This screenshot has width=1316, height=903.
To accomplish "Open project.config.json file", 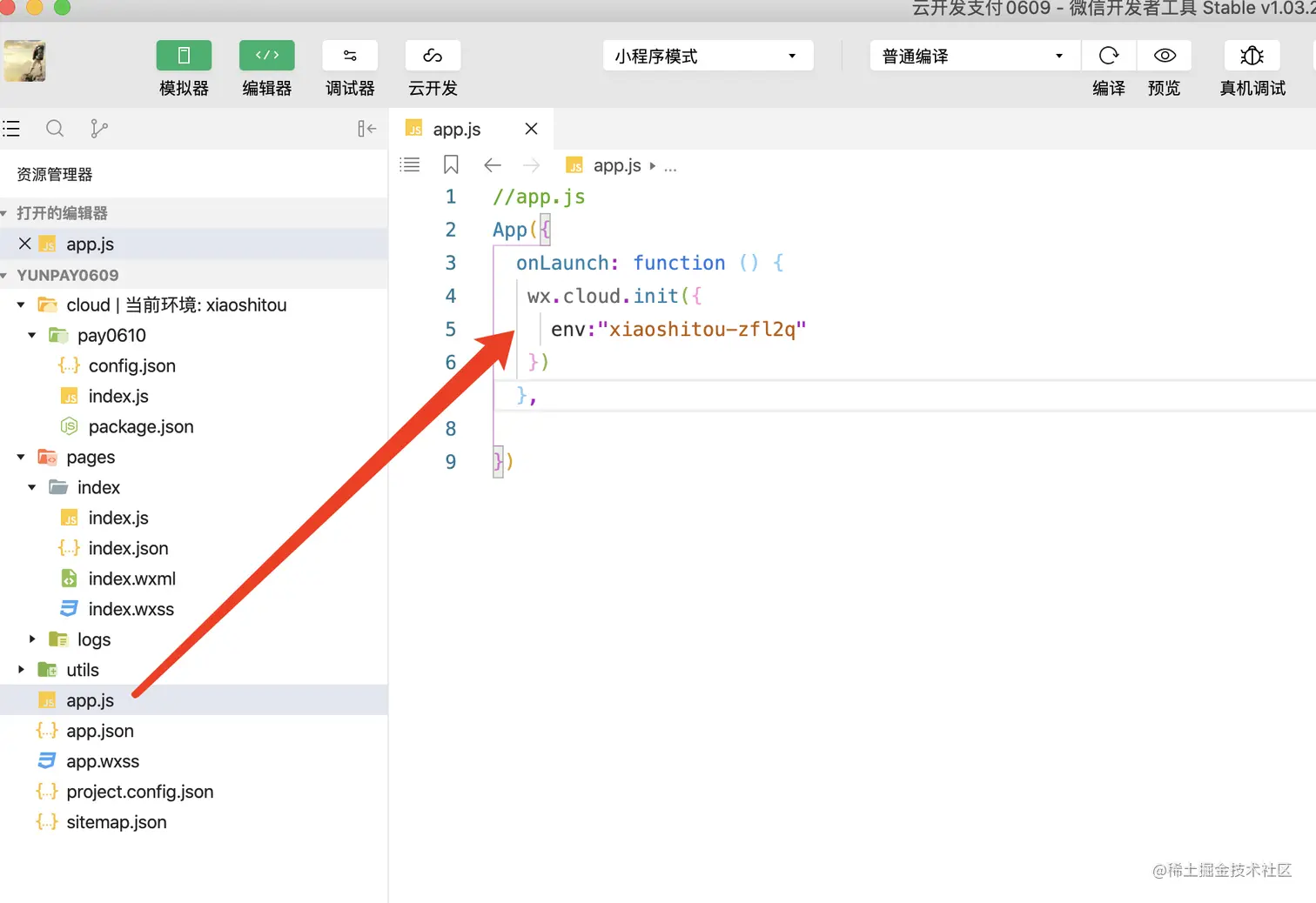I will 139,792.
